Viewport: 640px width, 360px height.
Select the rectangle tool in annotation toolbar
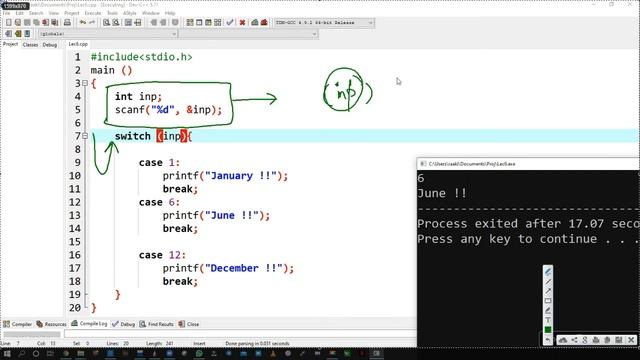[548, 301]
